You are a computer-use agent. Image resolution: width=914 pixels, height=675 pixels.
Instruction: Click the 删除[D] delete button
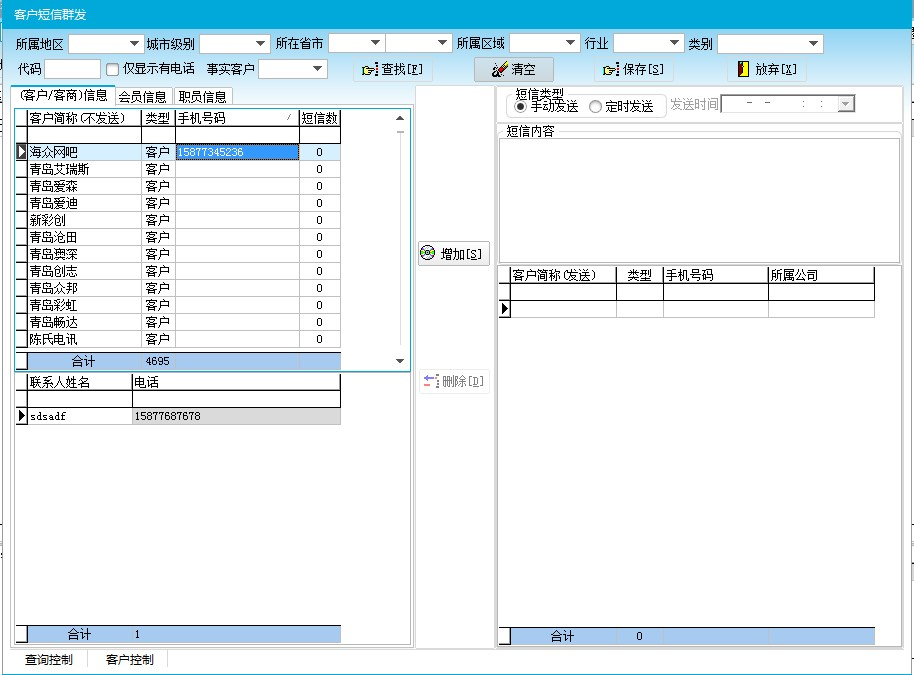tap(454, 381)
